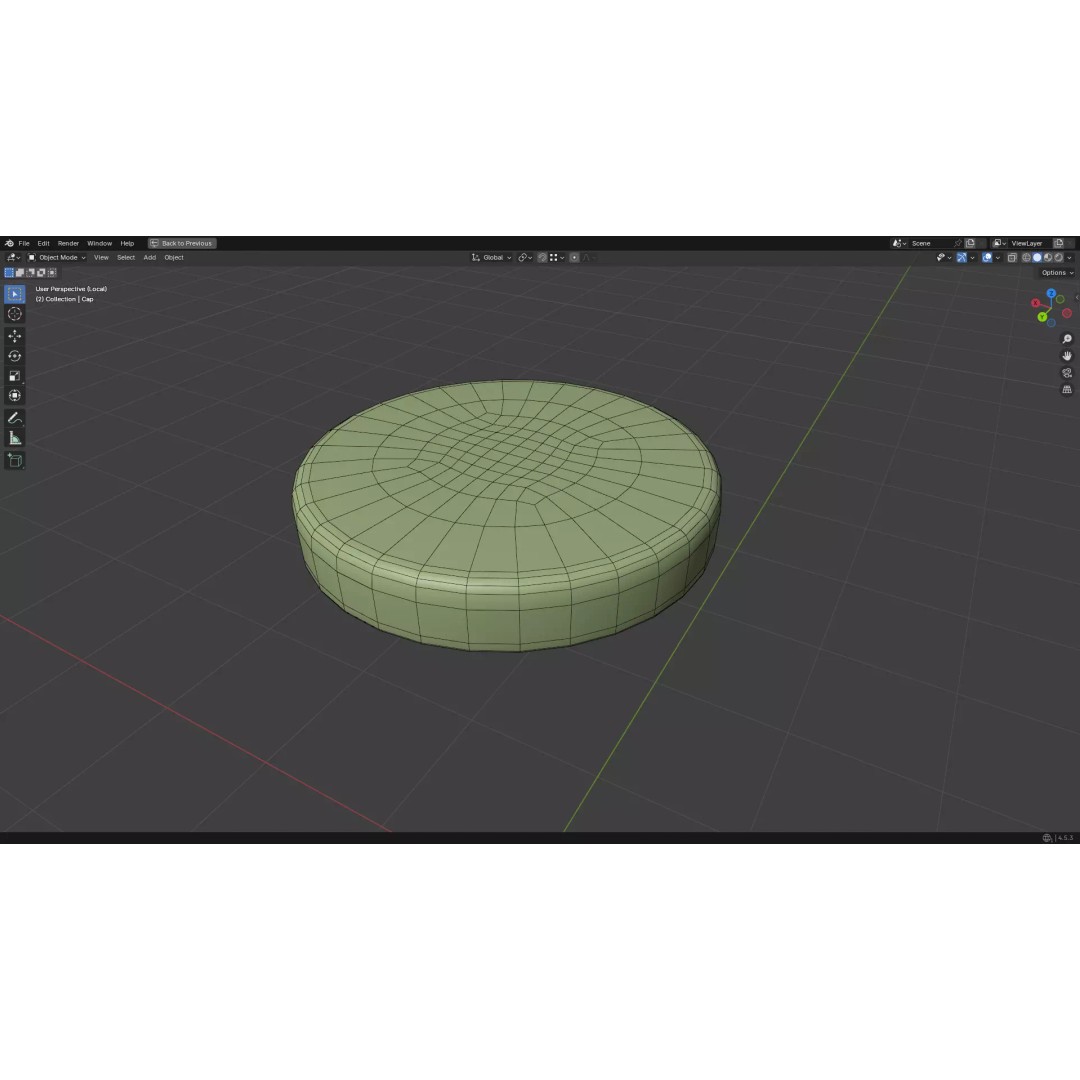
Task: Open the File menu
Action: pos(24,243)
